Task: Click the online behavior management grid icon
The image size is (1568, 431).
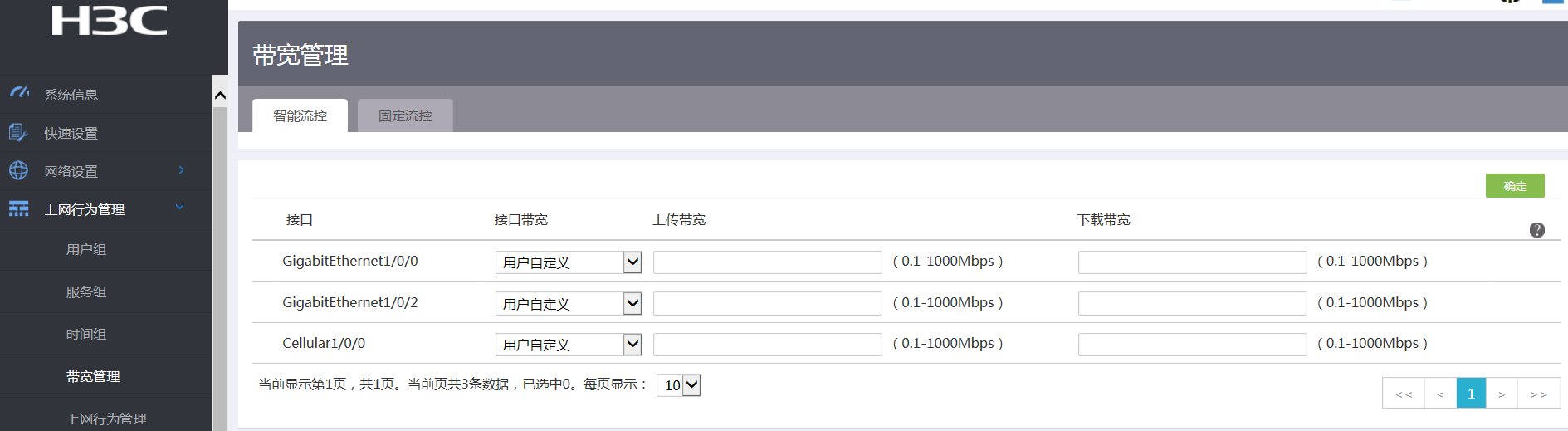Action: [x=18, y=208]
